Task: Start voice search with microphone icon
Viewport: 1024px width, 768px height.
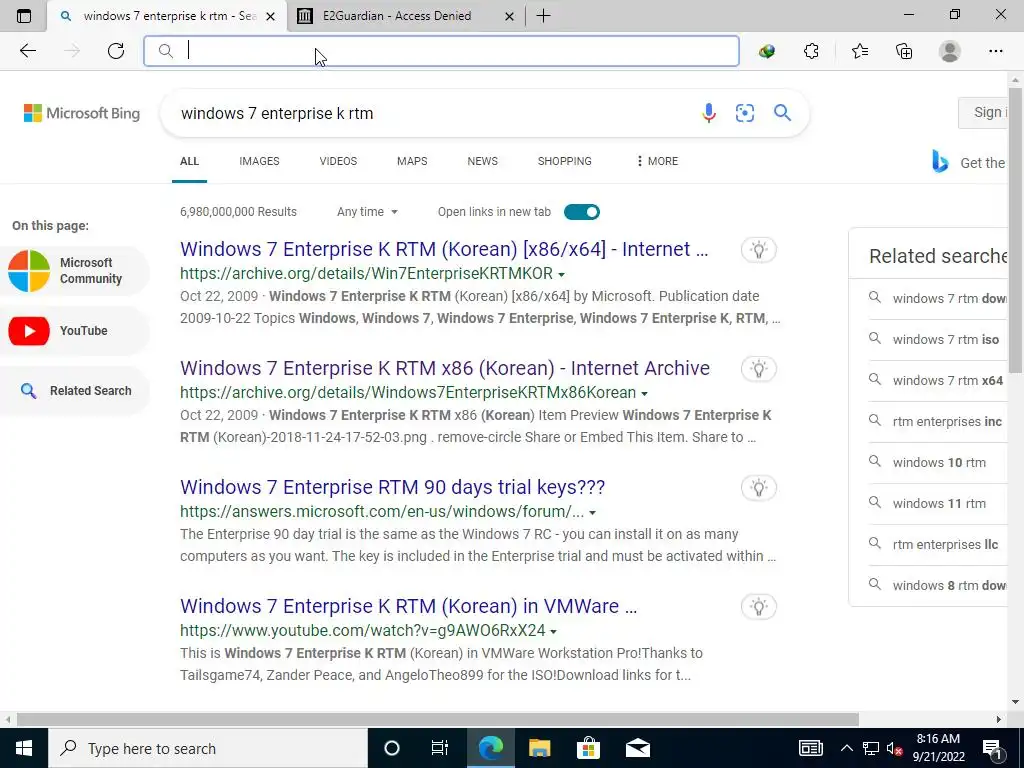Action: coord(709,113)
